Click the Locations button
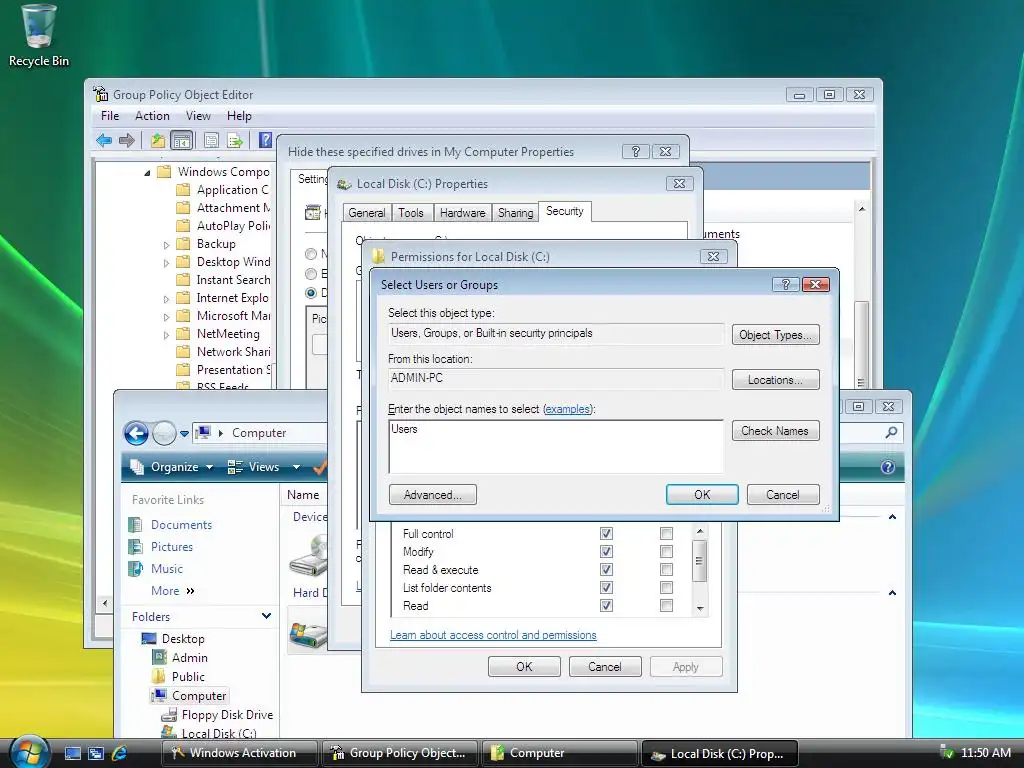Screen dimensions: 1024x768 click(775, 380)
